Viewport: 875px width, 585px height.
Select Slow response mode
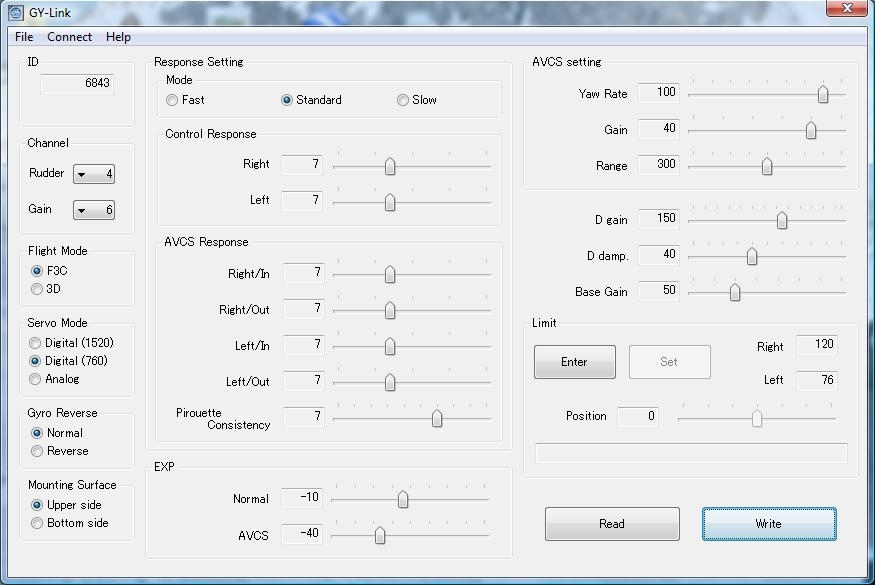[403, 100]
